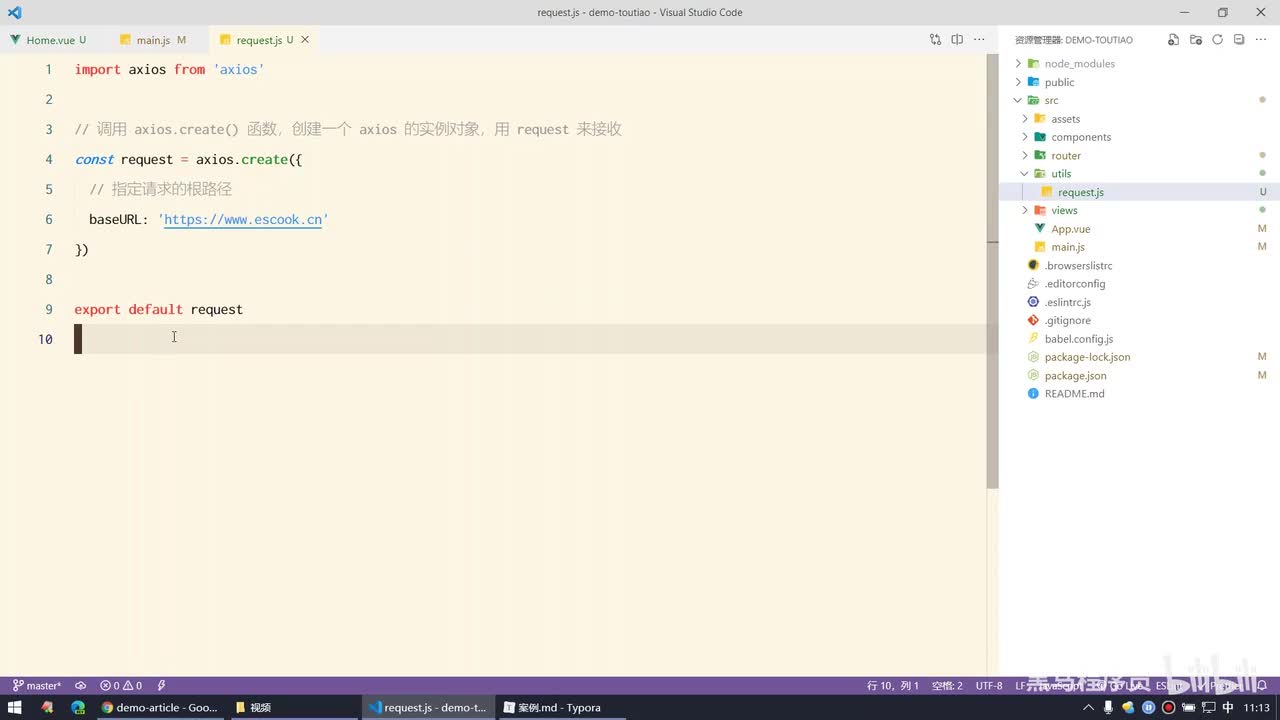The height and width of the screenshot is (720, 1280).
Task: Create a new folder in Explorer
Action: [1195, 40]
